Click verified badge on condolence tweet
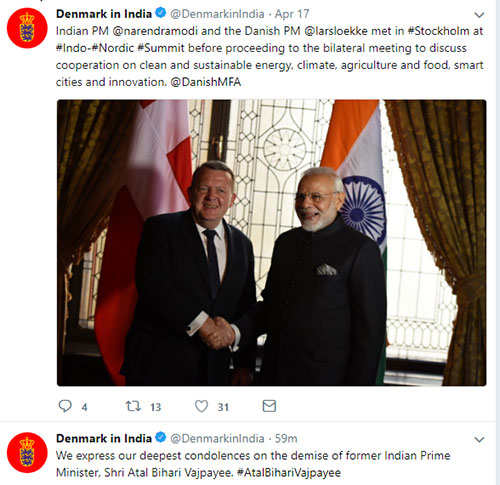Image resolution: width=500 pixels, height=485 pixels. pos(161,437)
